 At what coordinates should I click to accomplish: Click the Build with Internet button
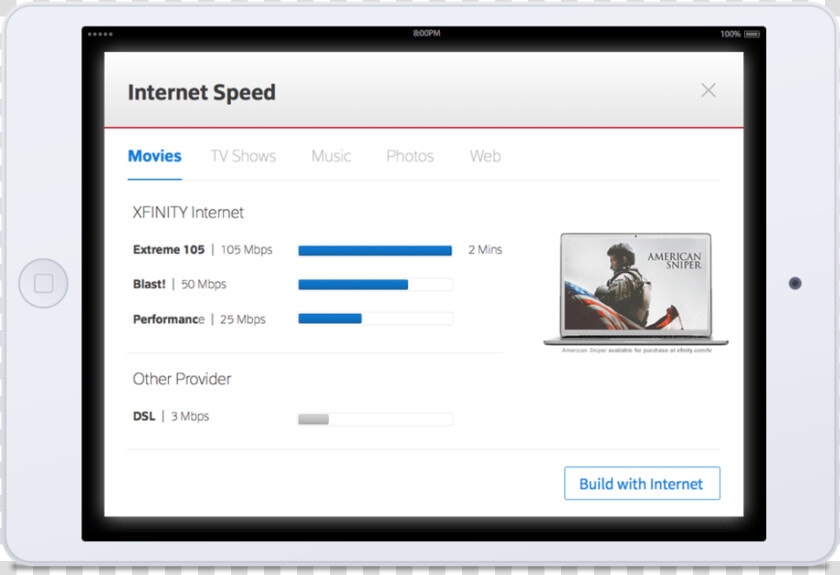click(x=642, y=483)
